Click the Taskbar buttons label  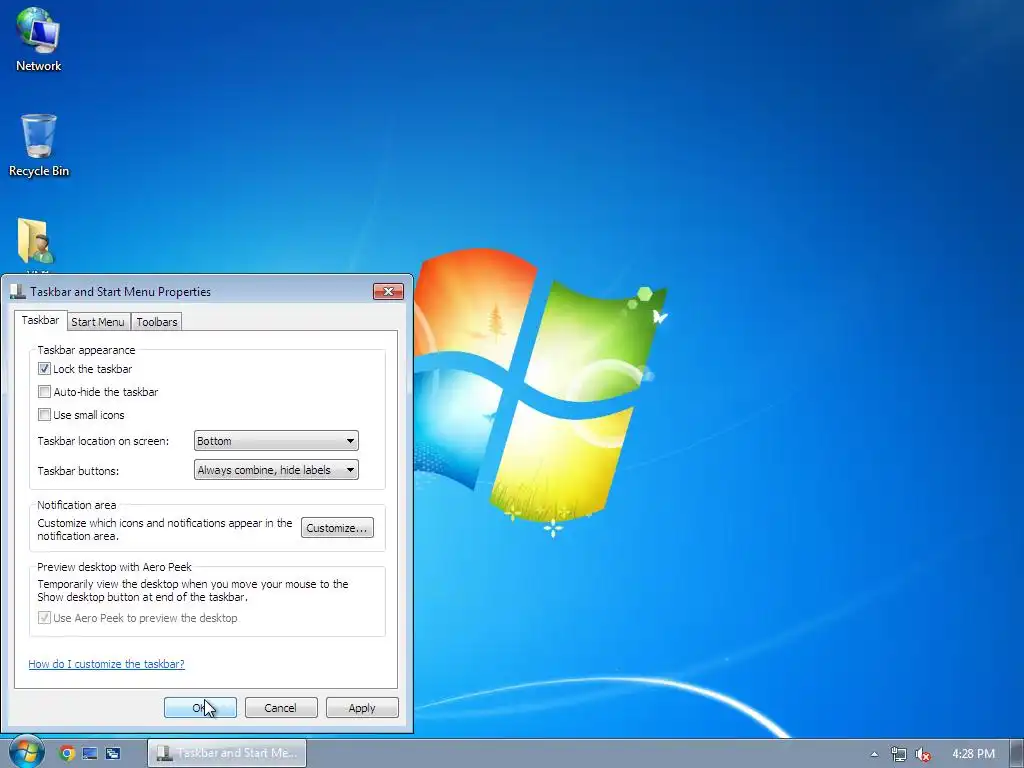(78, 471)
